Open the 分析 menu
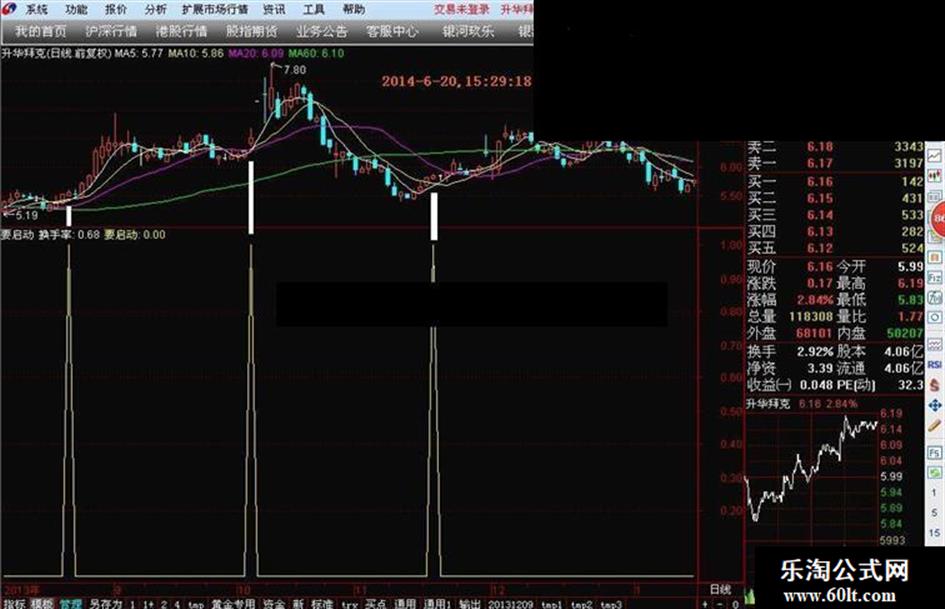 (x=155, y=9)
